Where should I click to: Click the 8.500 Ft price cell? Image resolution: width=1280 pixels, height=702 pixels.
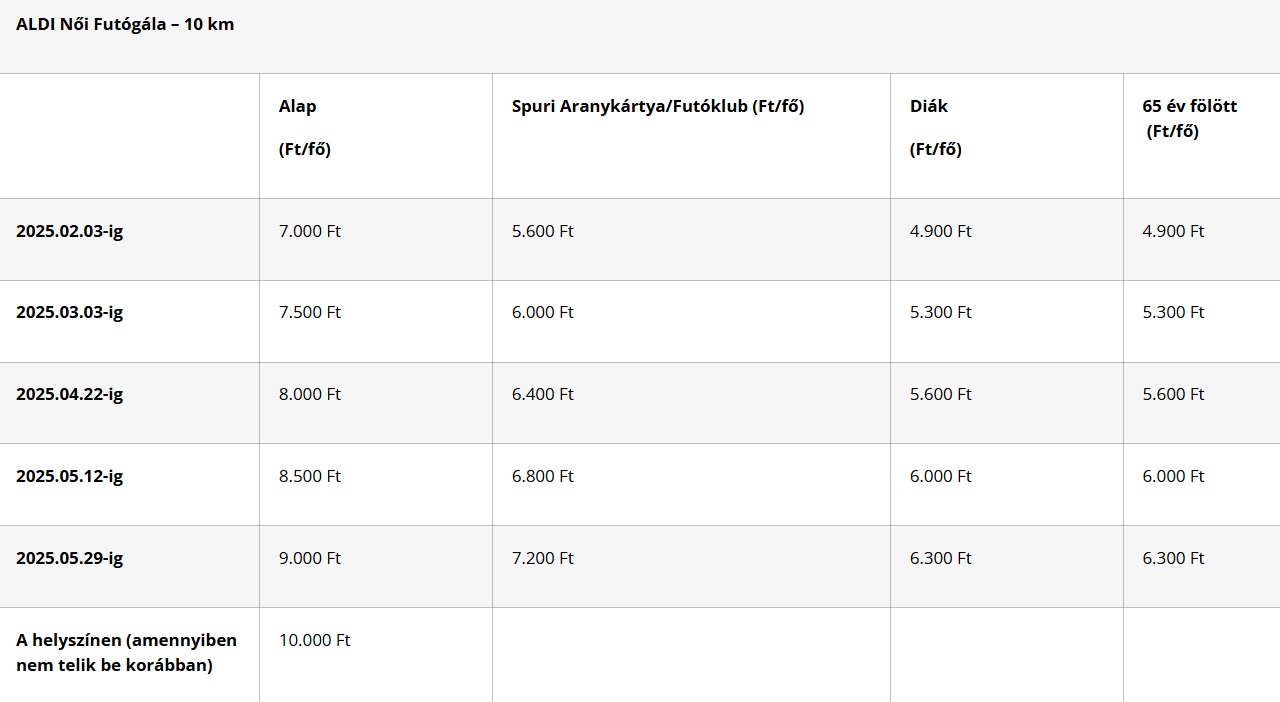[310, 476]
